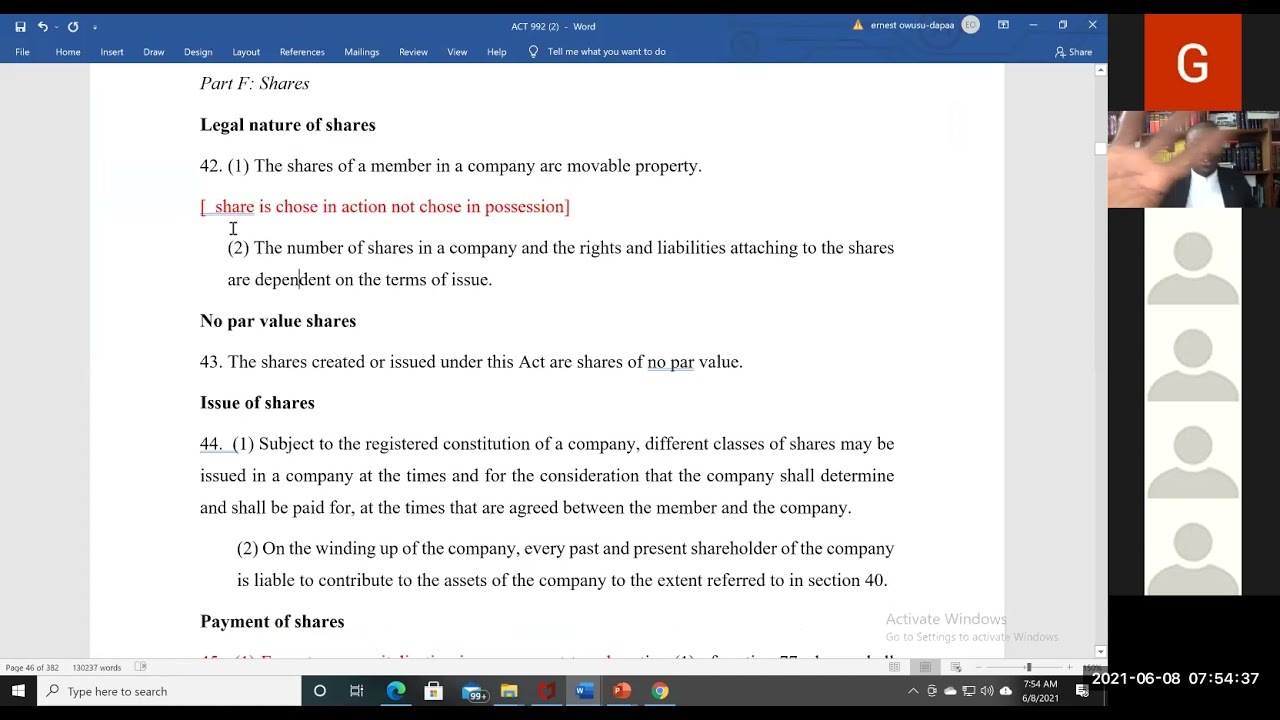This screenshot has height=720, width=1280.
Task: Open the Windows Start menu
Action: pos(18,691)
